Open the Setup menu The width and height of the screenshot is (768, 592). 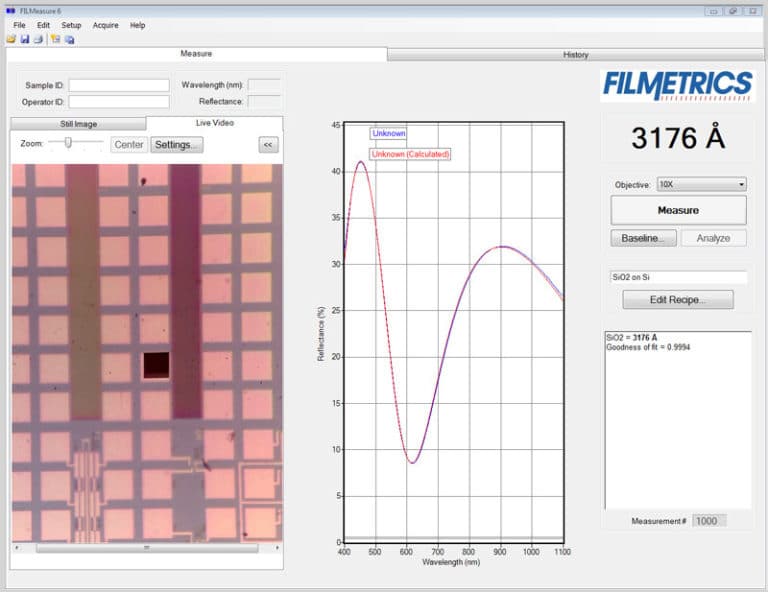pos(71,25)
